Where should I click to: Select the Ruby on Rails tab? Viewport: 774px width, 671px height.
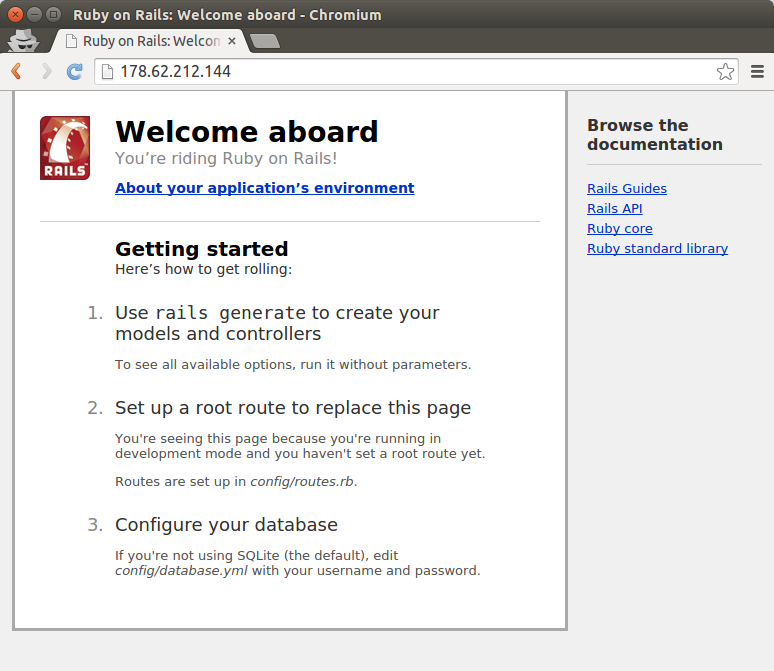click(148, 41)
